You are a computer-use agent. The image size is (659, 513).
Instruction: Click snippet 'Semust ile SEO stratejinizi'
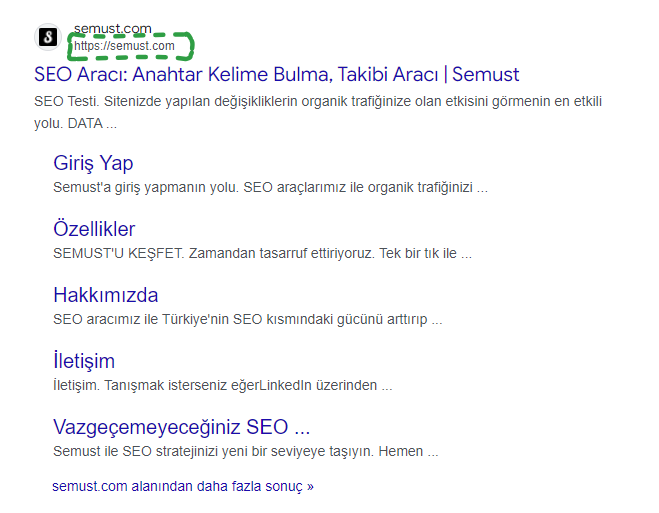click(246, 451)
